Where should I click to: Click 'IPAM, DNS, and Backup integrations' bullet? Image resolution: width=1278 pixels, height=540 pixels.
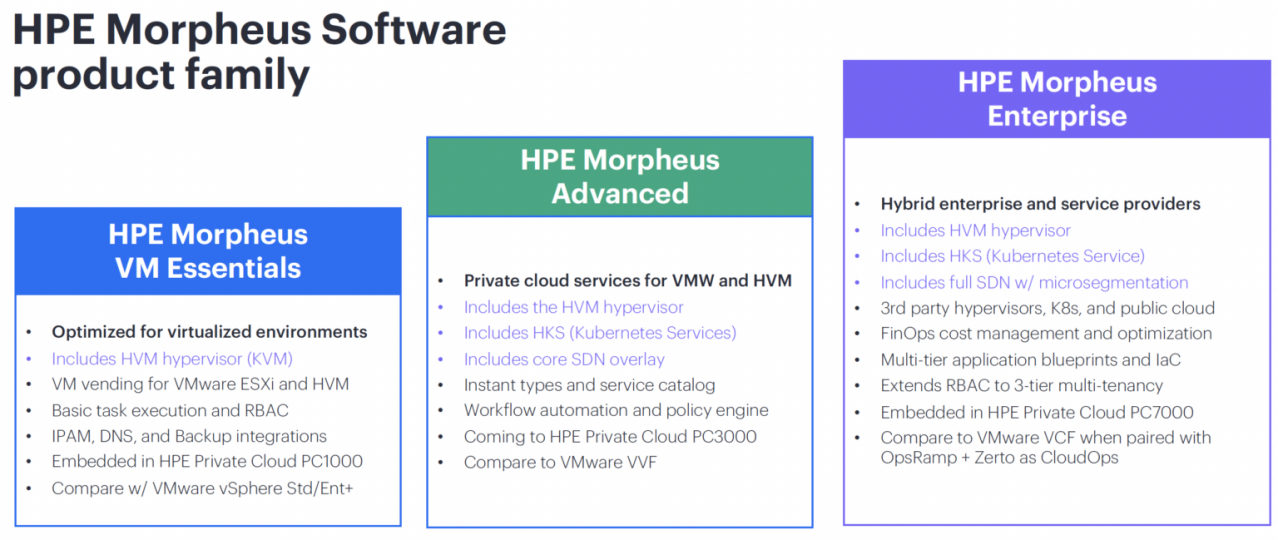pyautogui.click(x=189, y=436)
